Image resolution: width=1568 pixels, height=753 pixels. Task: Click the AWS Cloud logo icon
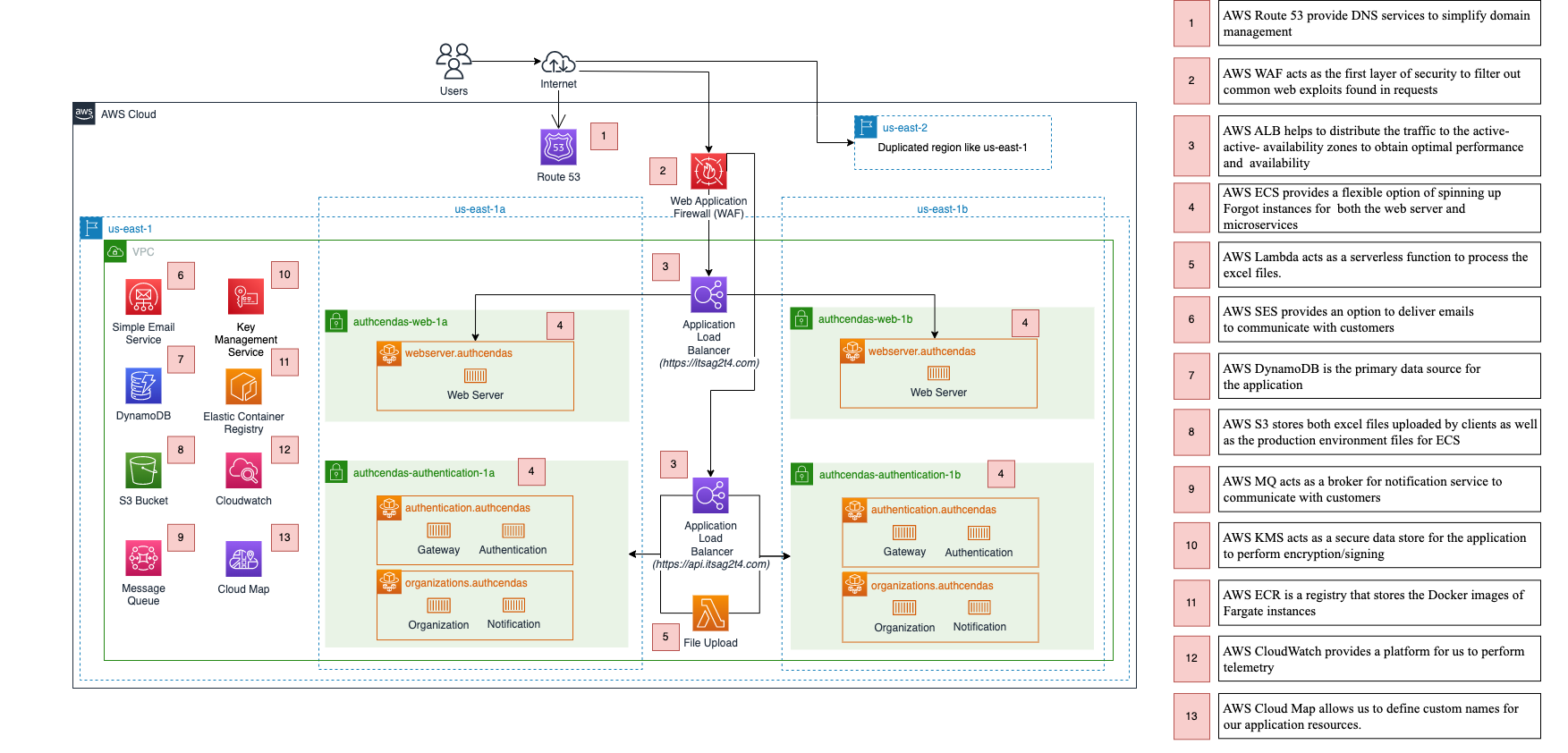84,114
